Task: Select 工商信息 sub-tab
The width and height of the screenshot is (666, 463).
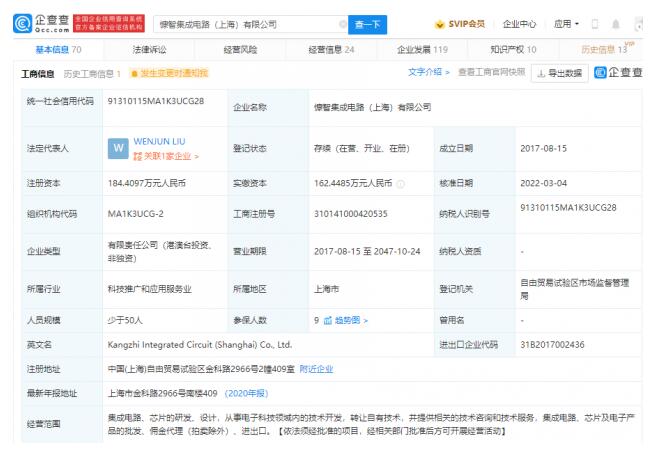Action: pos(38,74)
